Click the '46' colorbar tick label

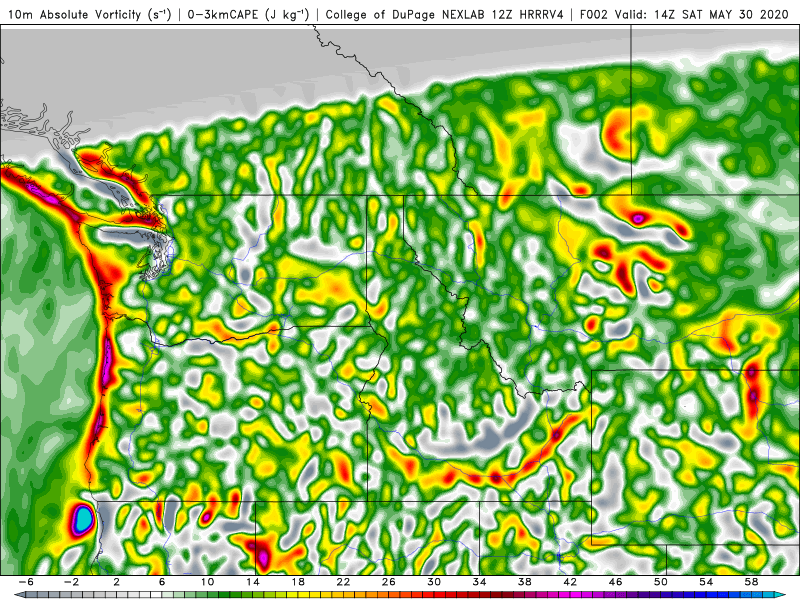click(615, 582)
